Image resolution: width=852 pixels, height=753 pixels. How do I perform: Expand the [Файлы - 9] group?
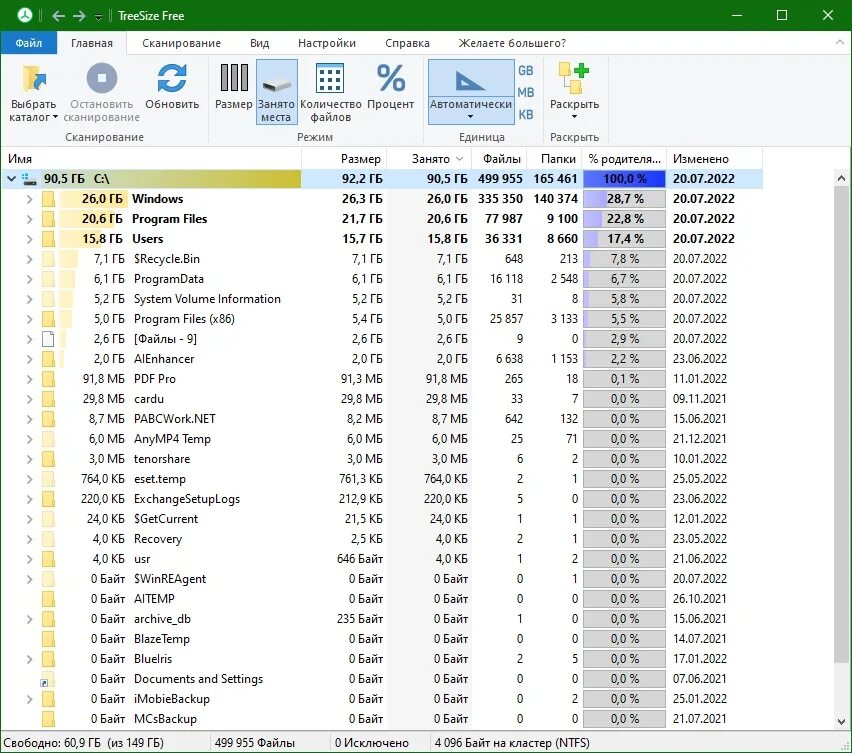(x=29, y=339)
